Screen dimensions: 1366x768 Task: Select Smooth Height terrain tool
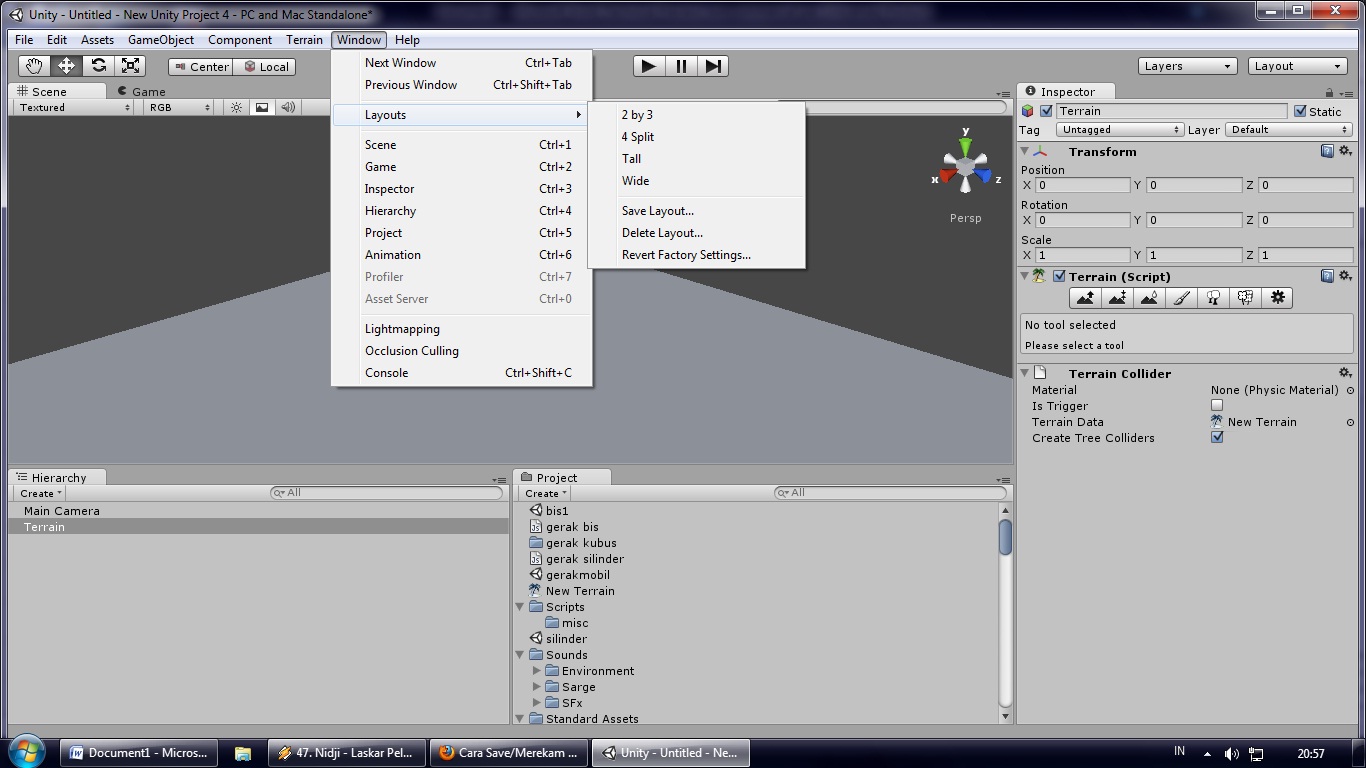point(1149,298)
